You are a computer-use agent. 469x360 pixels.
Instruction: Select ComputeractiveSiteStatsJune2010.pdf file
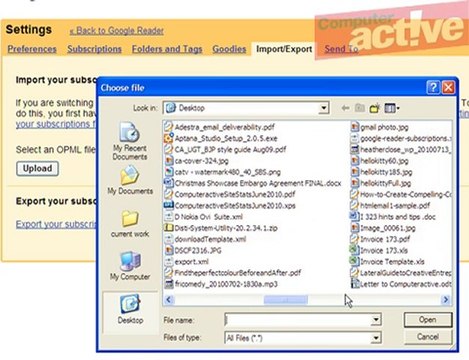230,194
